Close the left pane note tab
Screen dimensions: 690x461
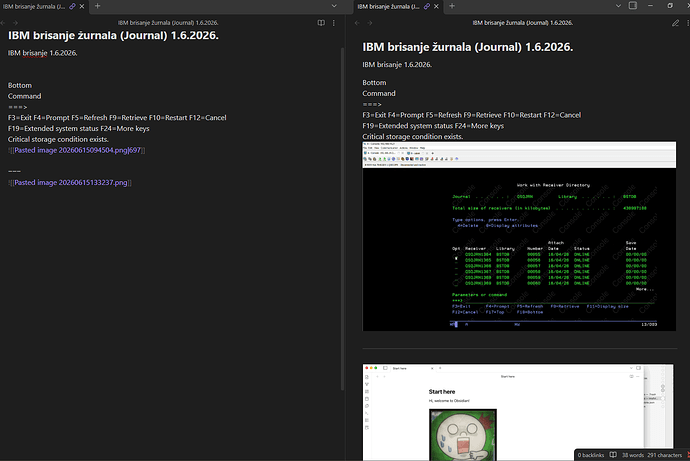coord(82,6)
